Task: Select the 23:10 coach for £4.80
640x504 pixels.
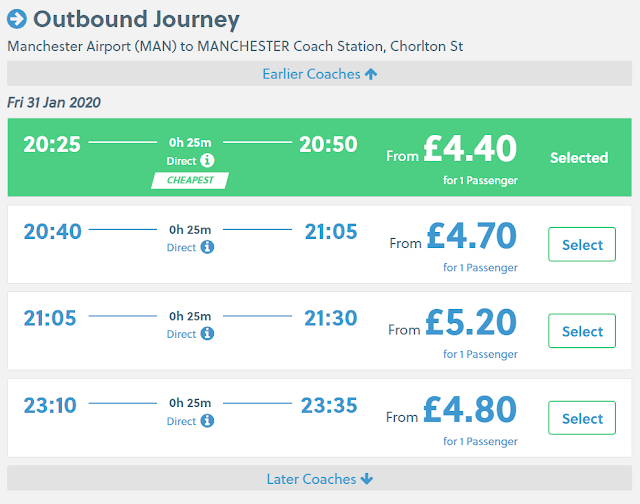Action: point(582,418)
